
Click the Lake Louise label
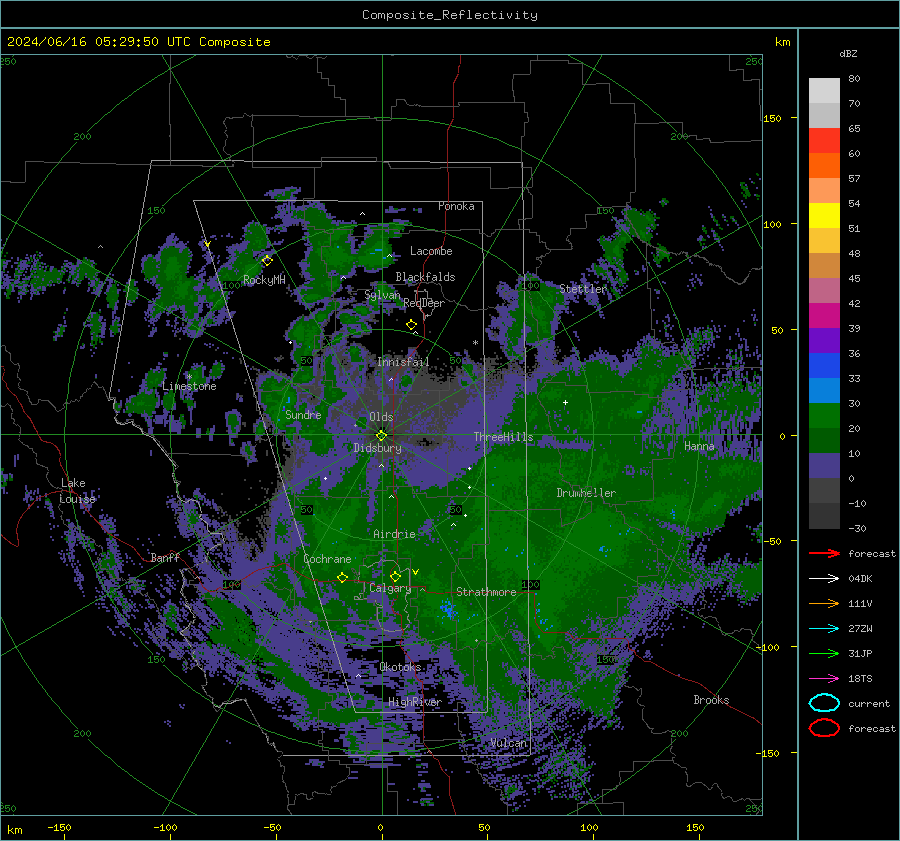(x=77, y=491)
